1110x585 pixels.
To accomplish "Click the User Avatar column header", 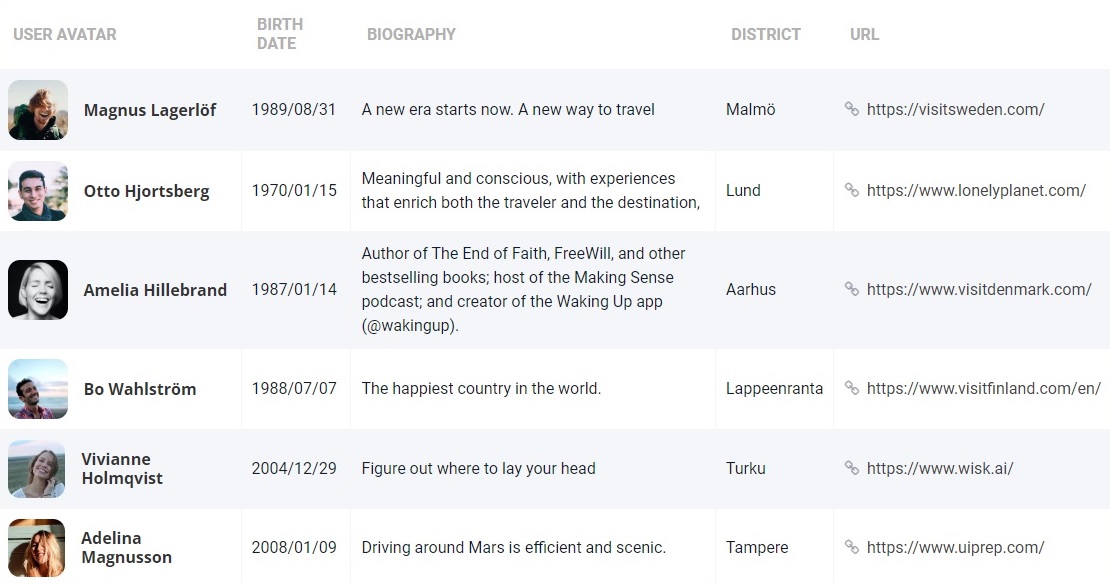I will tap(64, 34).
